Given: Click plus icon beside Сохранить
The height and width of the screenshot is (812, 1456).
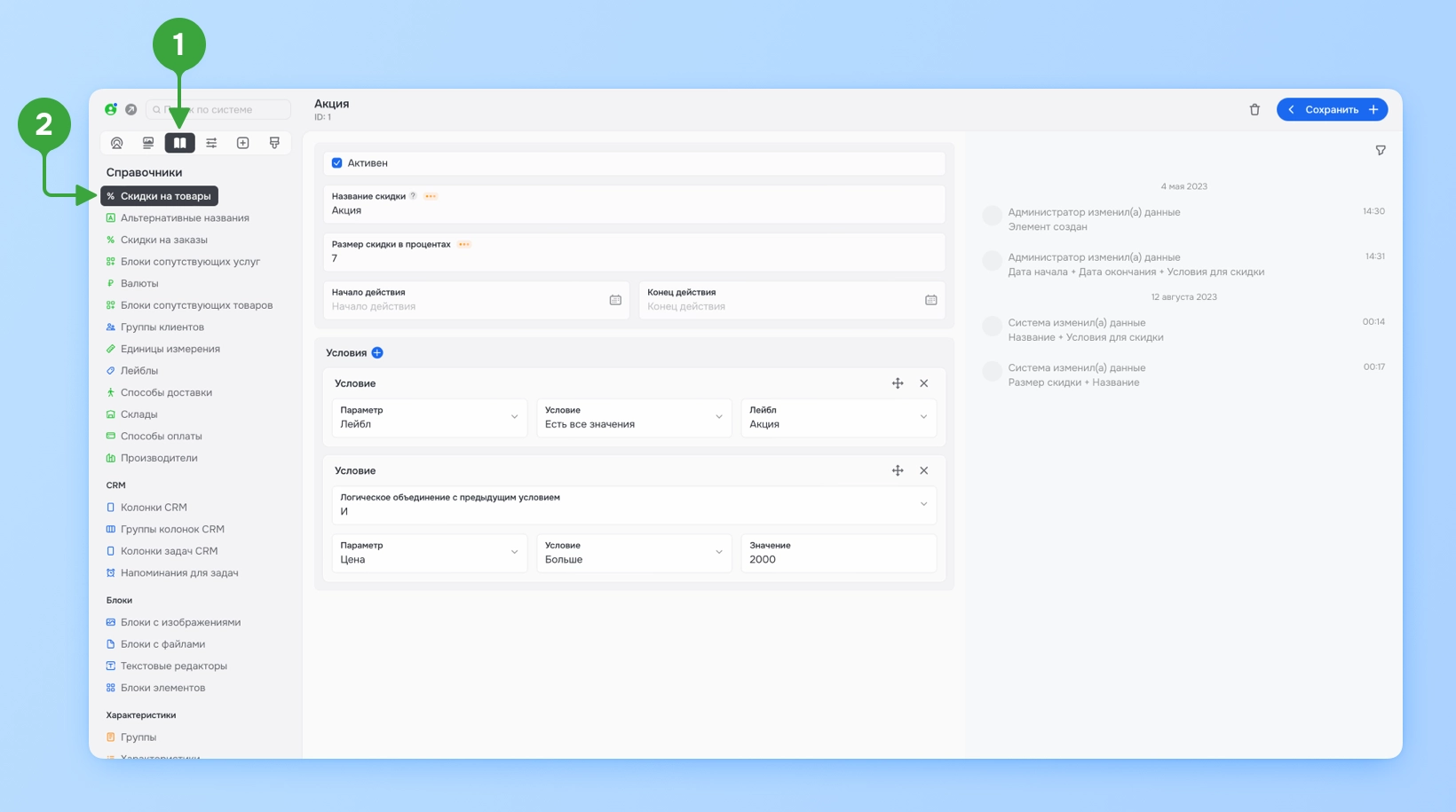Looking at the screenshot, I should 1373,110.
